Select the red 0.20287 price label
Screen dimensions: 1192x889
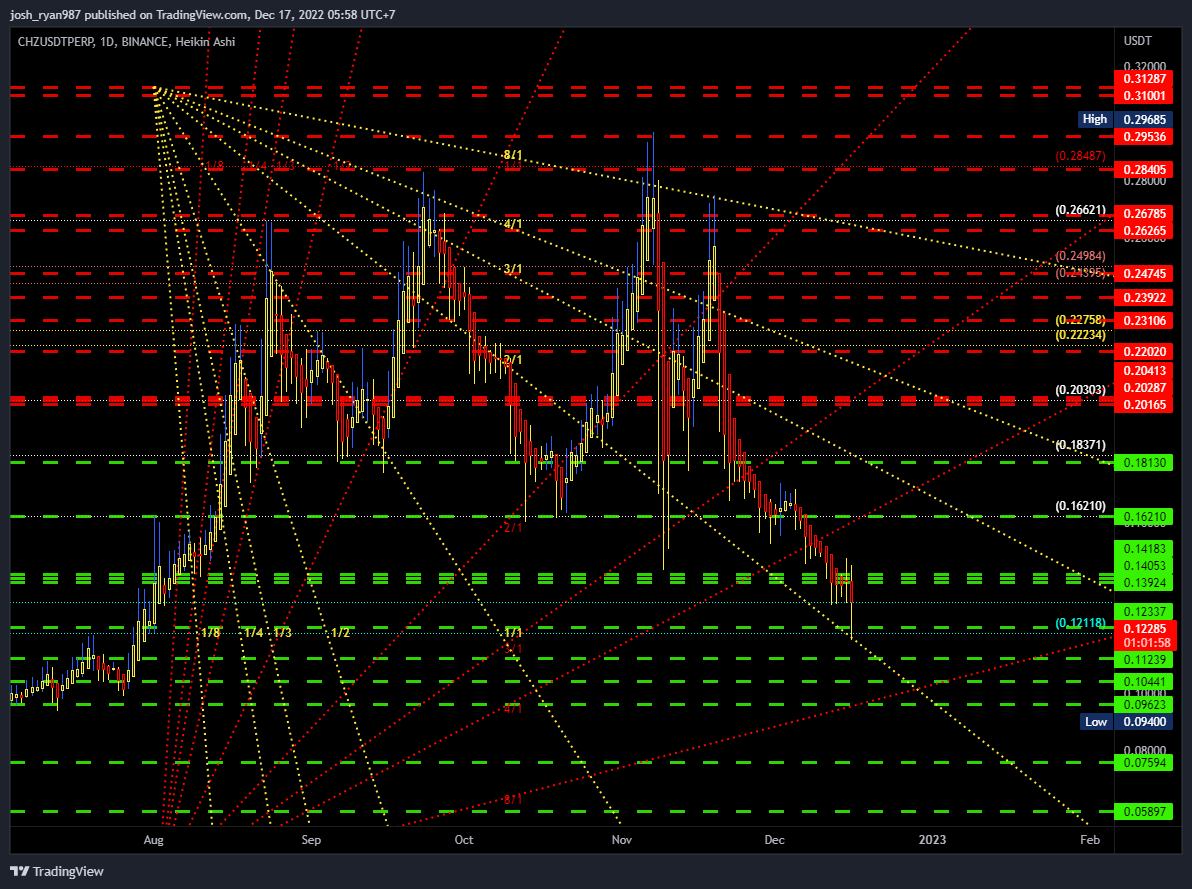[1144, 388]
